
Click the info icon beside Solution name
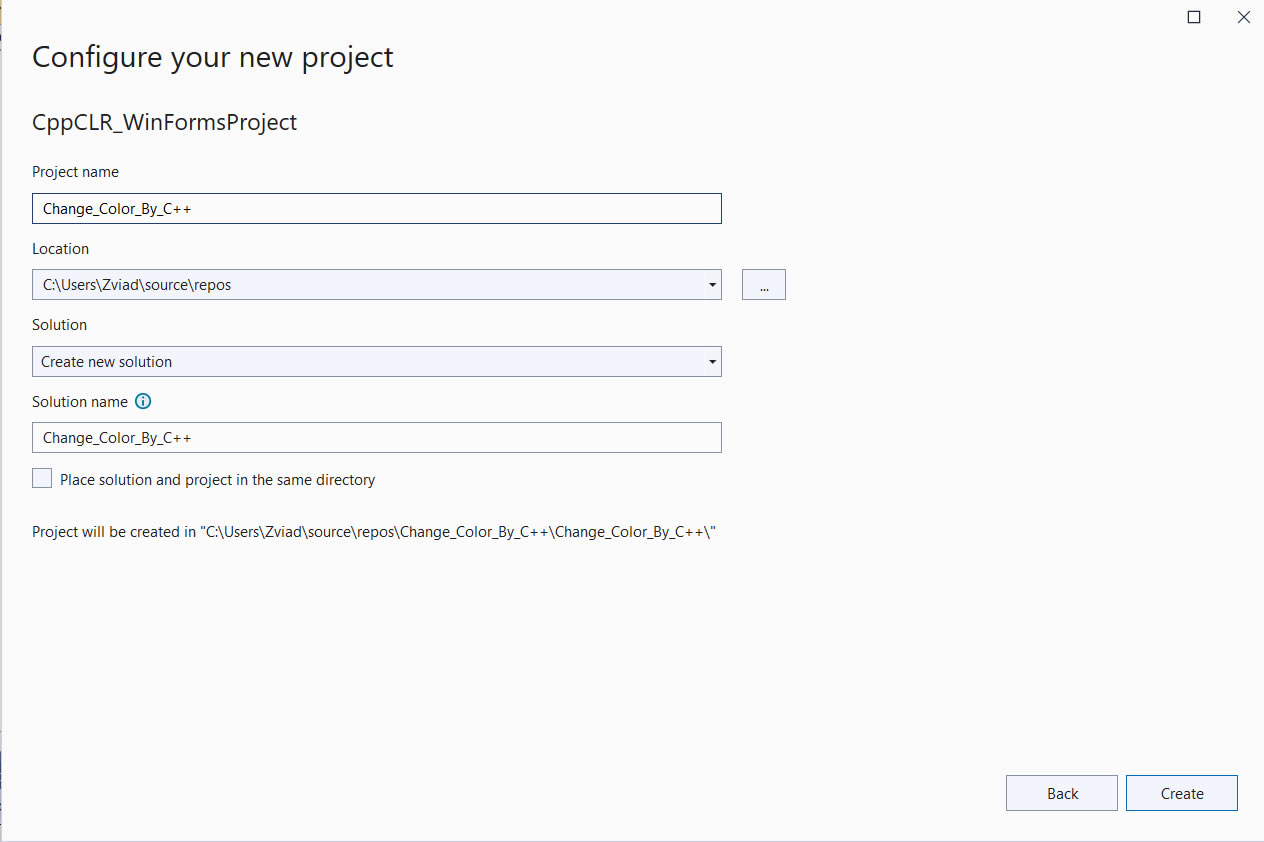[x=143, y=402]
